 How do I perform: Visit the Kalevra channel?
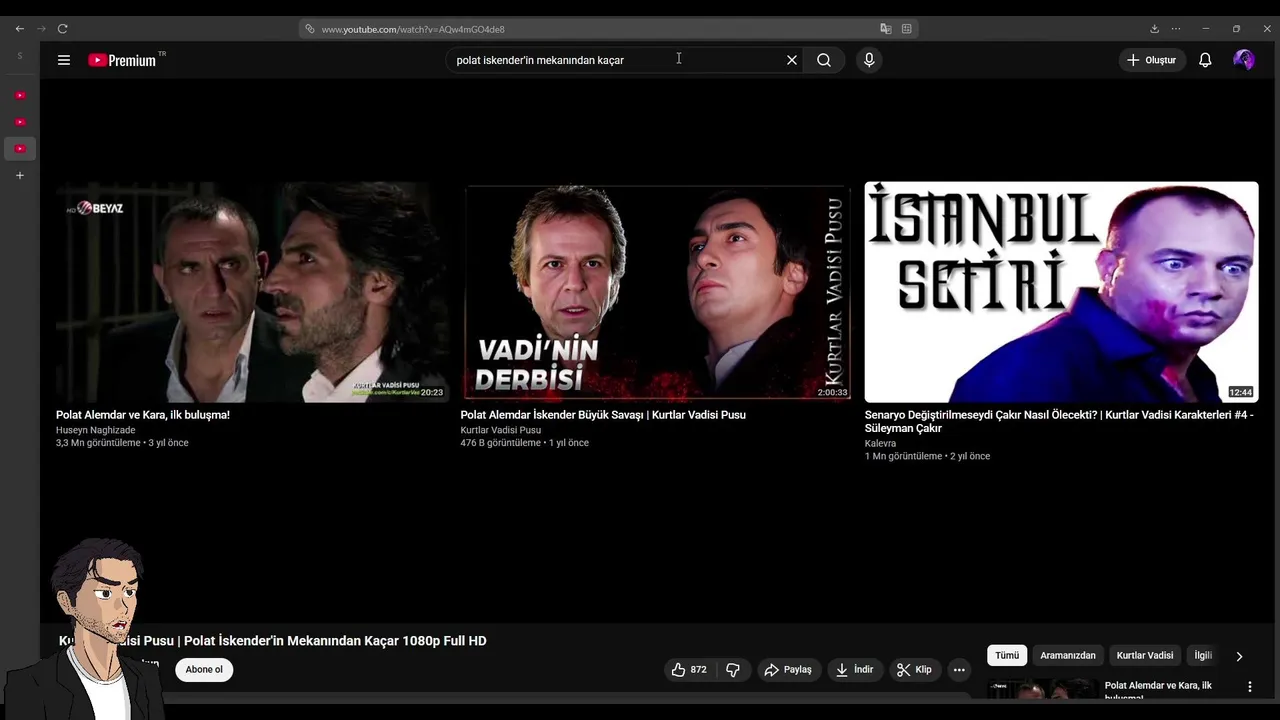click(x=881, y=444)
